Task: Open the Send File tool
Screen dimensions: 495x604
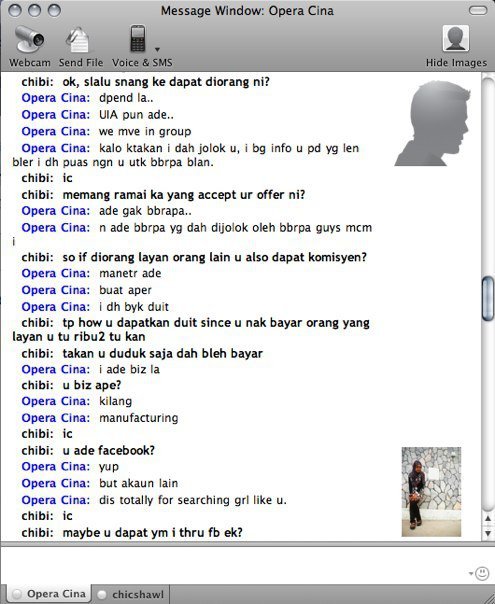Action: [81, 46]
